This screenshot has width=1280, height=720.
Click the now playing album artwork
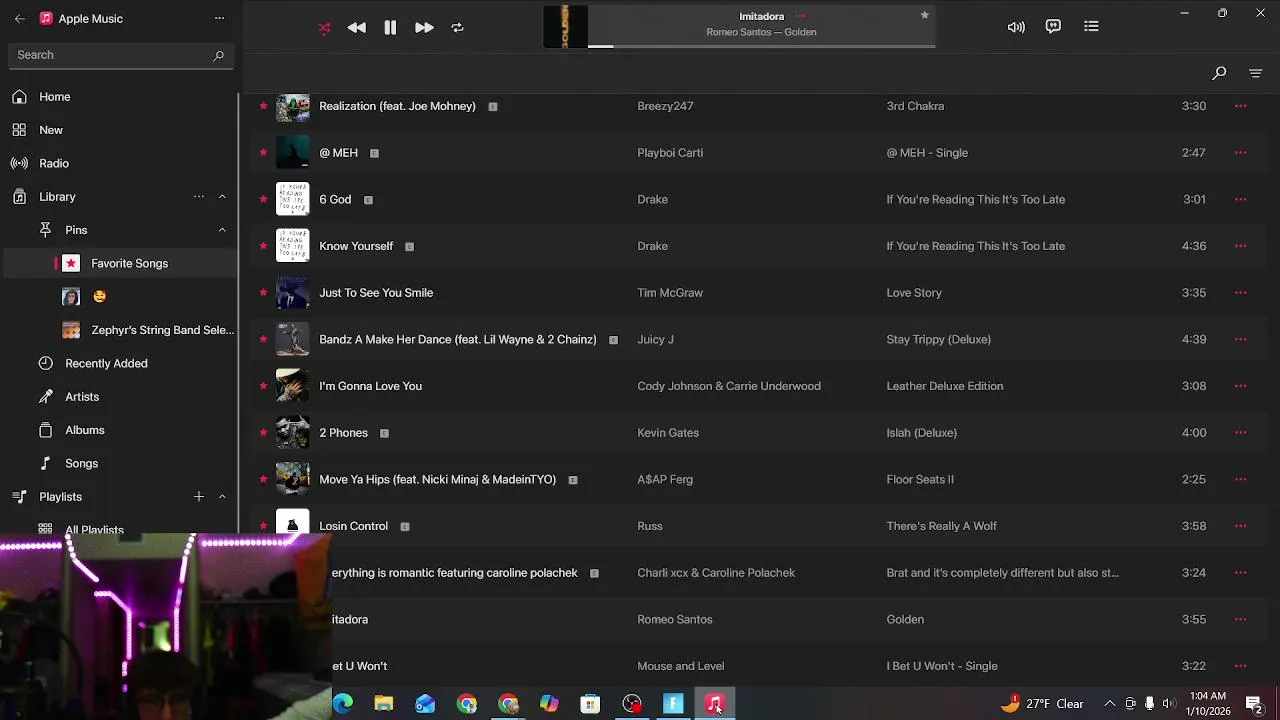565,27
